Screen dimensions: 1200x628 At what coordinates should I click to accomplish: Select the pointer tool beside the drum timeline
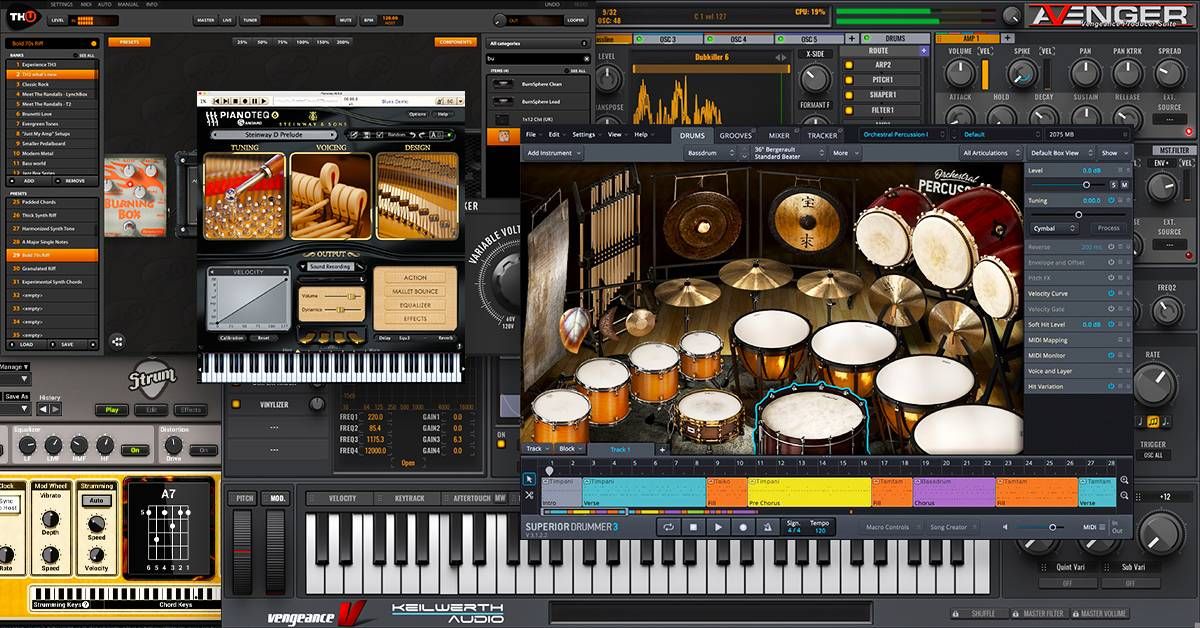pos(528,479)
